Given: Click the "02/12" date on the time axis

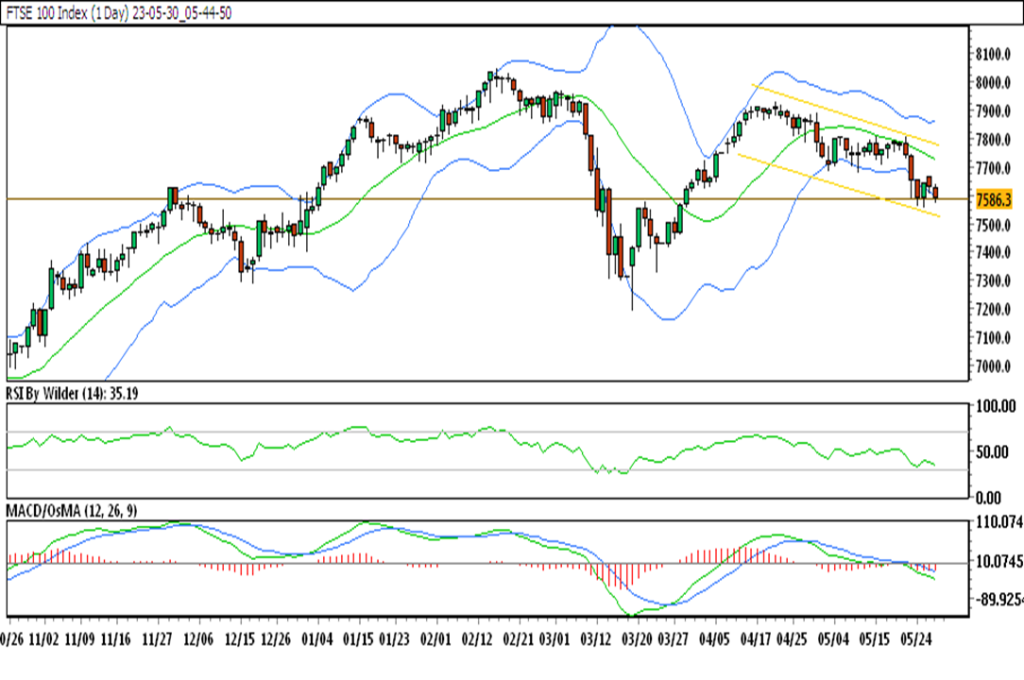Looking at the screenshot, I should (x=477, y=639).
